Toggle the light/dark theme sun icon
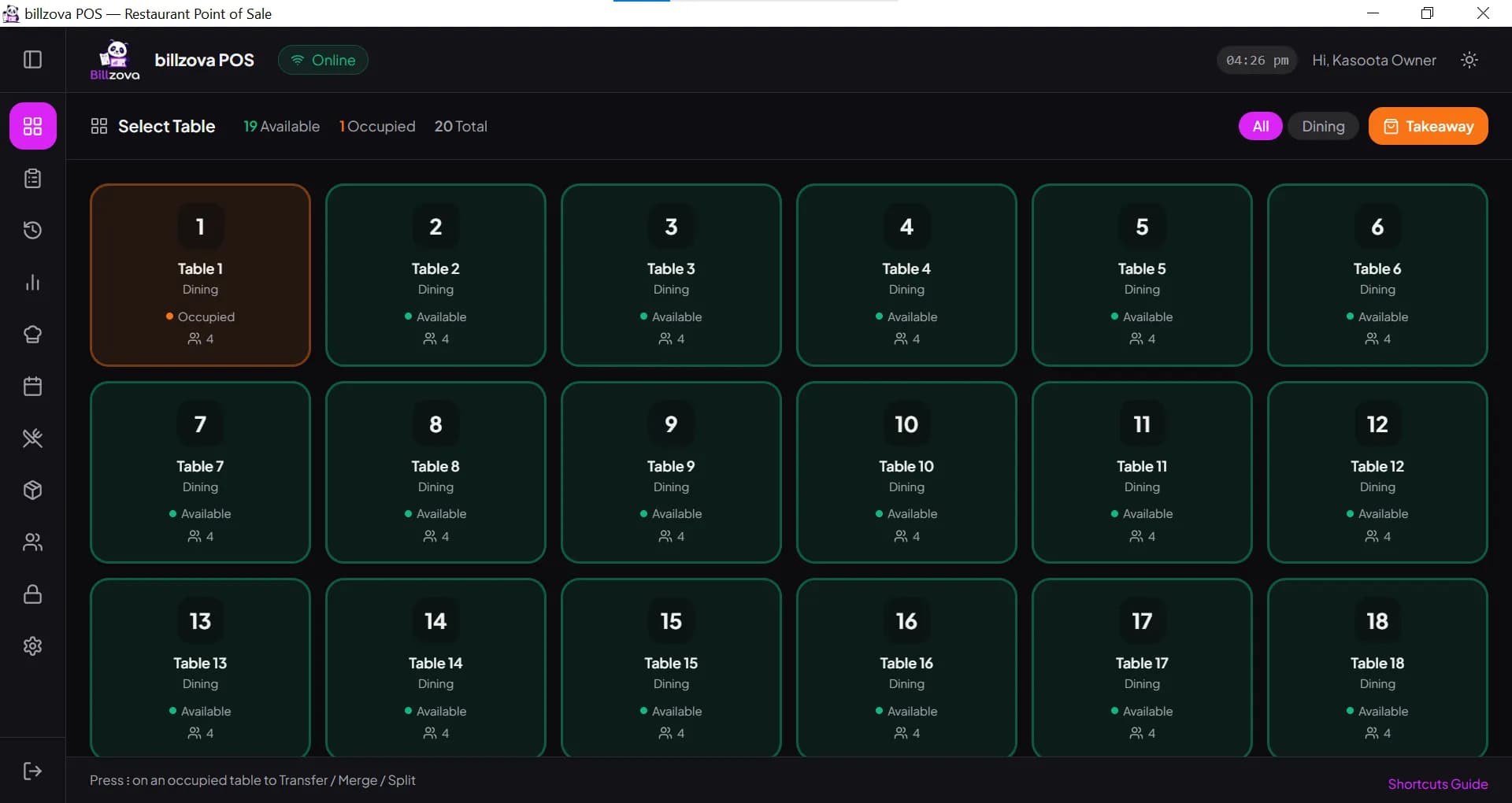 pos(1469,60)
